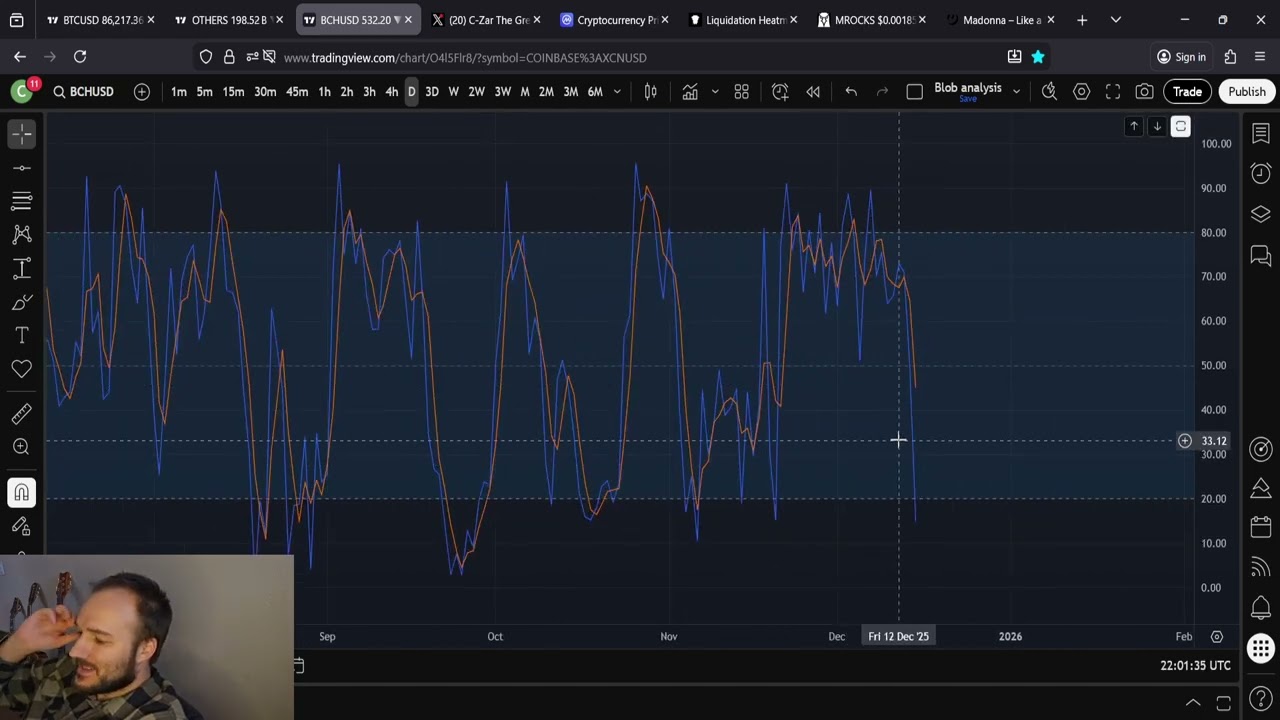The height and width of the screenshot is (720, 1280).
Task: Take a chart snapshot
Action: pyautogui.click(x=1145, y=92)
